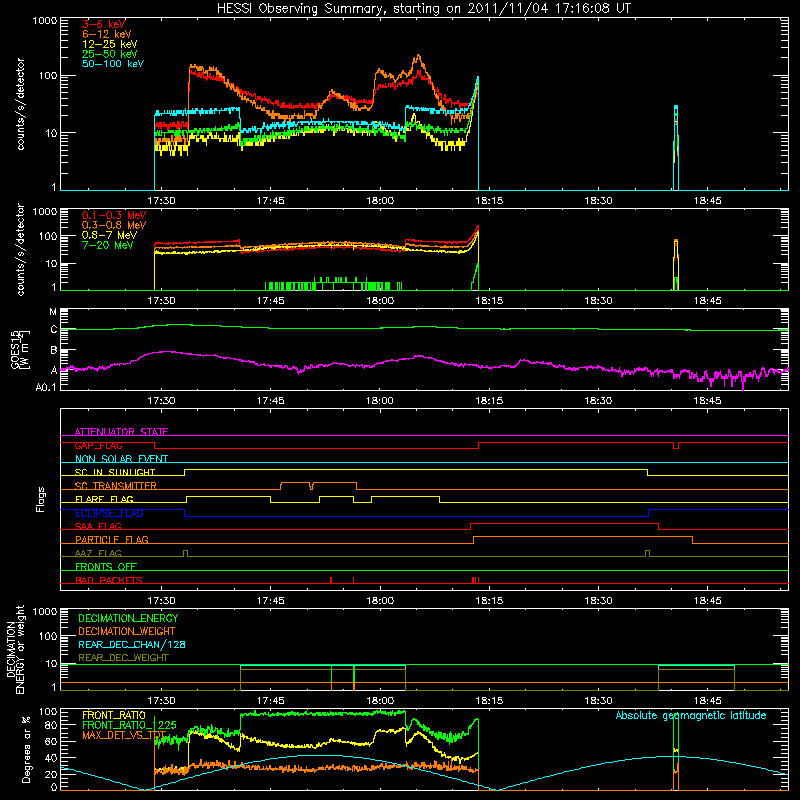Select the NON_SOLAR_EVENT flag label
Viewport: 800px width, 800px height.
121,459
